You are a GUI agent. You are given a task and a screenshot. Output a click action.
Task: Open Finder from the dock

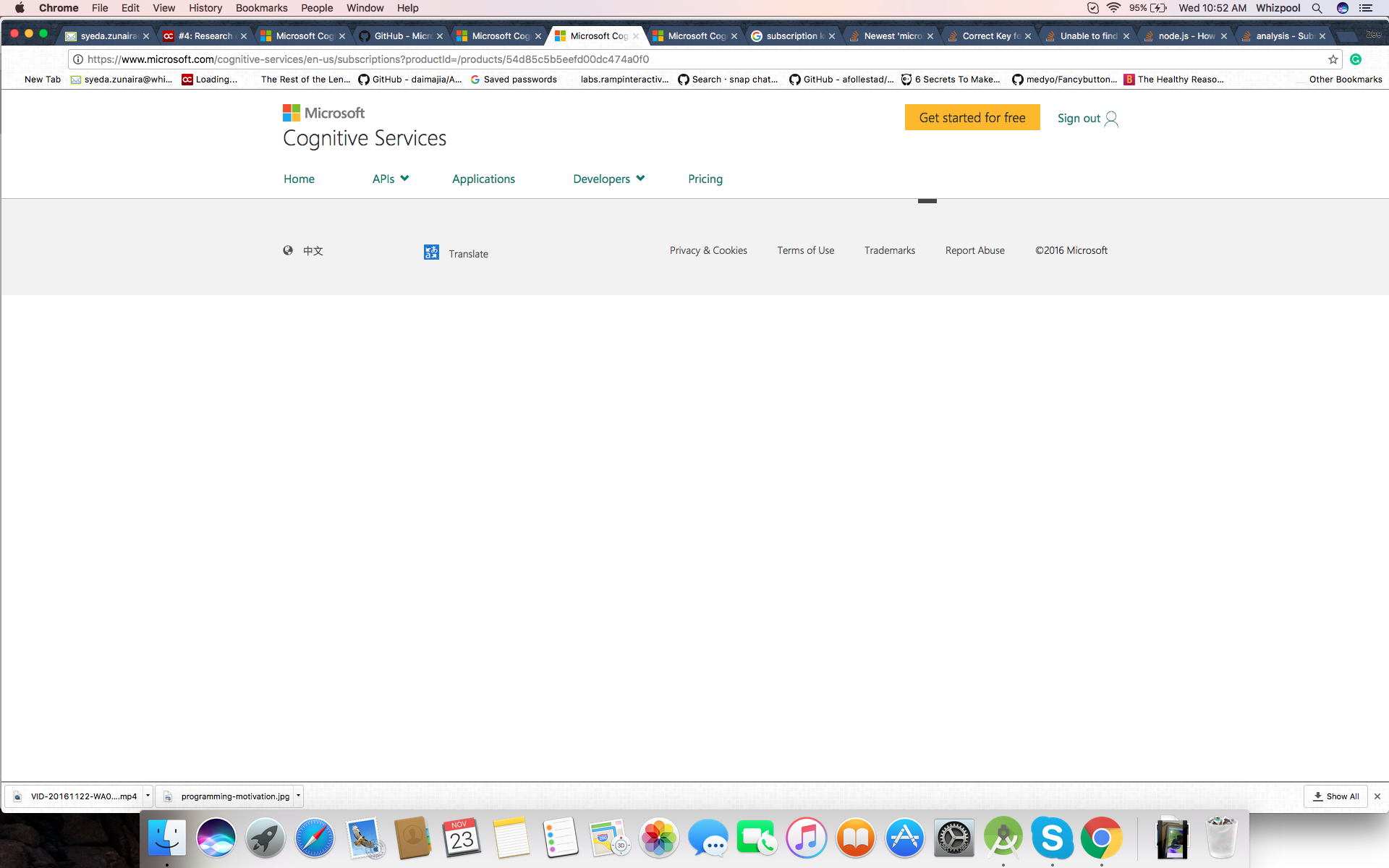click(167, 838)
